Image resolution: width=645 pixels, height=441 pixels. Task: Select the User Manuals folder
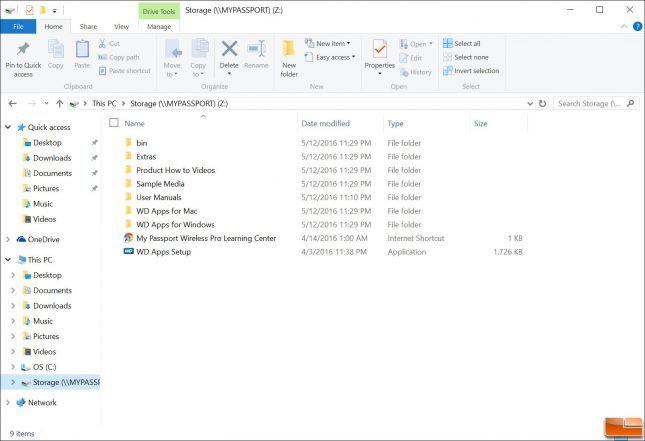click(x=159, y=197)
